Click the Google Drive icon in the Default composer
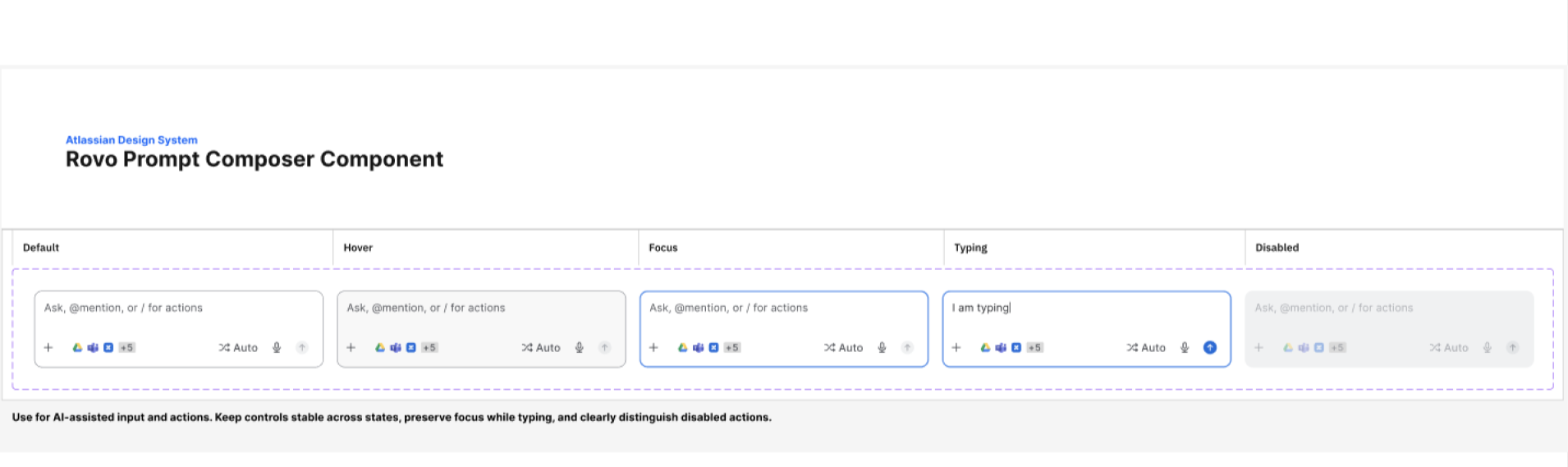 coord(77,348)
